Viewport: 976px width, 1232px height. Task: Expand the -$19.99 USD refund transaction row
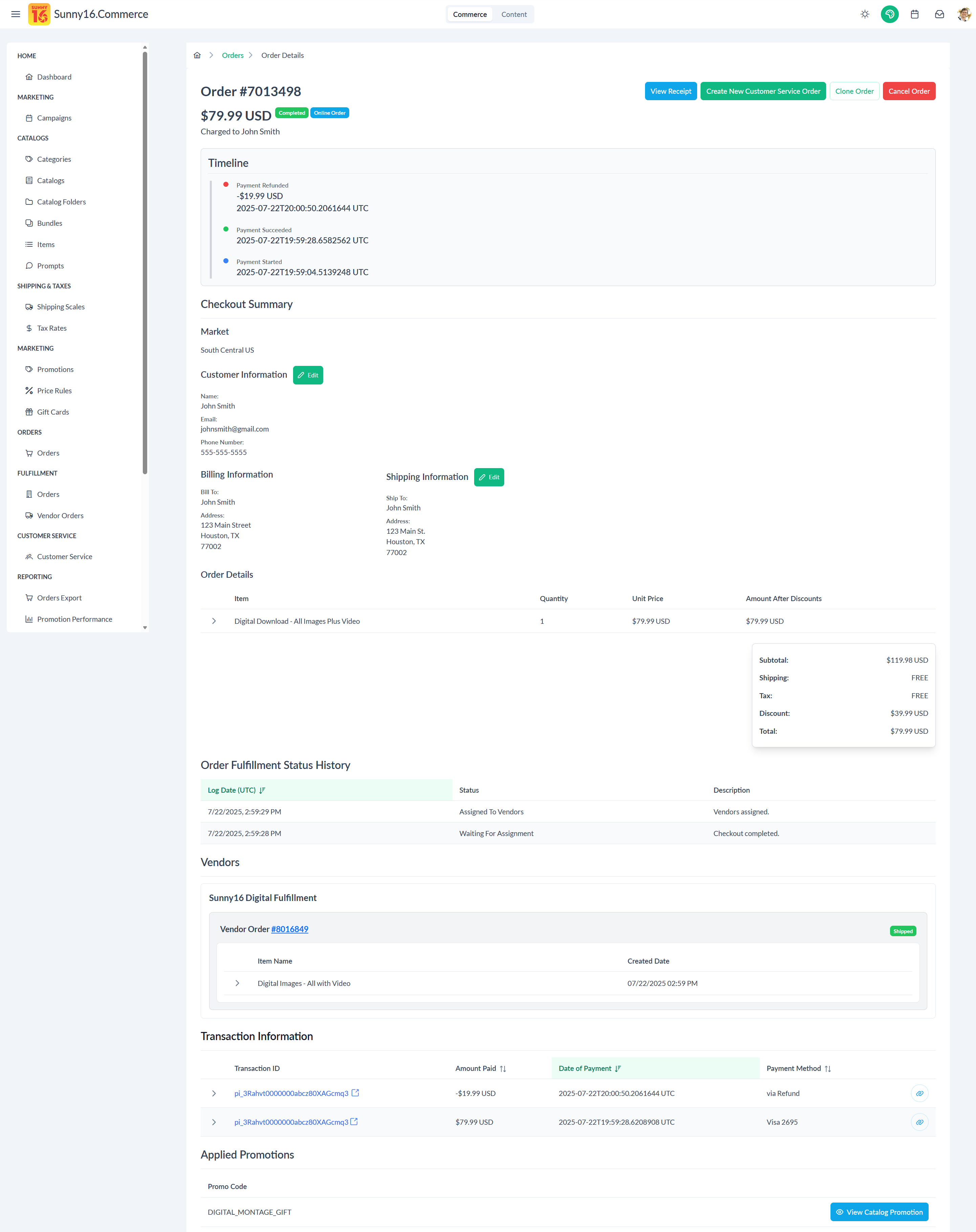pyautogui.click(x=214, y=1093)
